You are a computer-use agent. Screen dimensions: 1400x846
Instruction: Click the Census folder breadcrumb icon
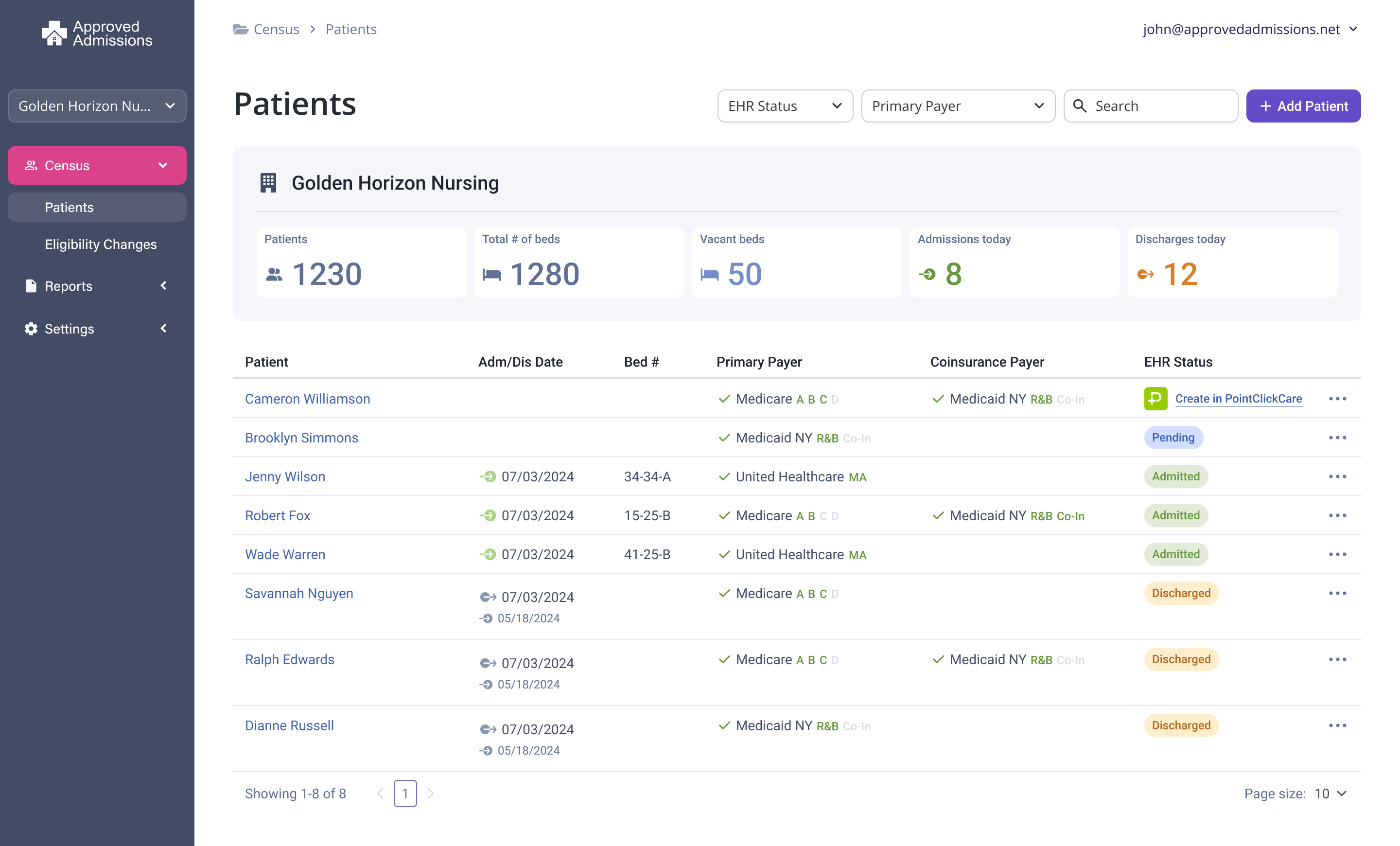click(x=240, y=29)
